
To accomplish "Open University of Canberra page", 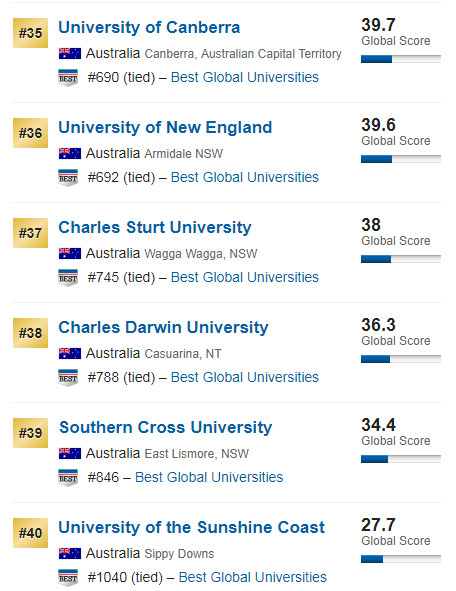I will tap(149, 28).
